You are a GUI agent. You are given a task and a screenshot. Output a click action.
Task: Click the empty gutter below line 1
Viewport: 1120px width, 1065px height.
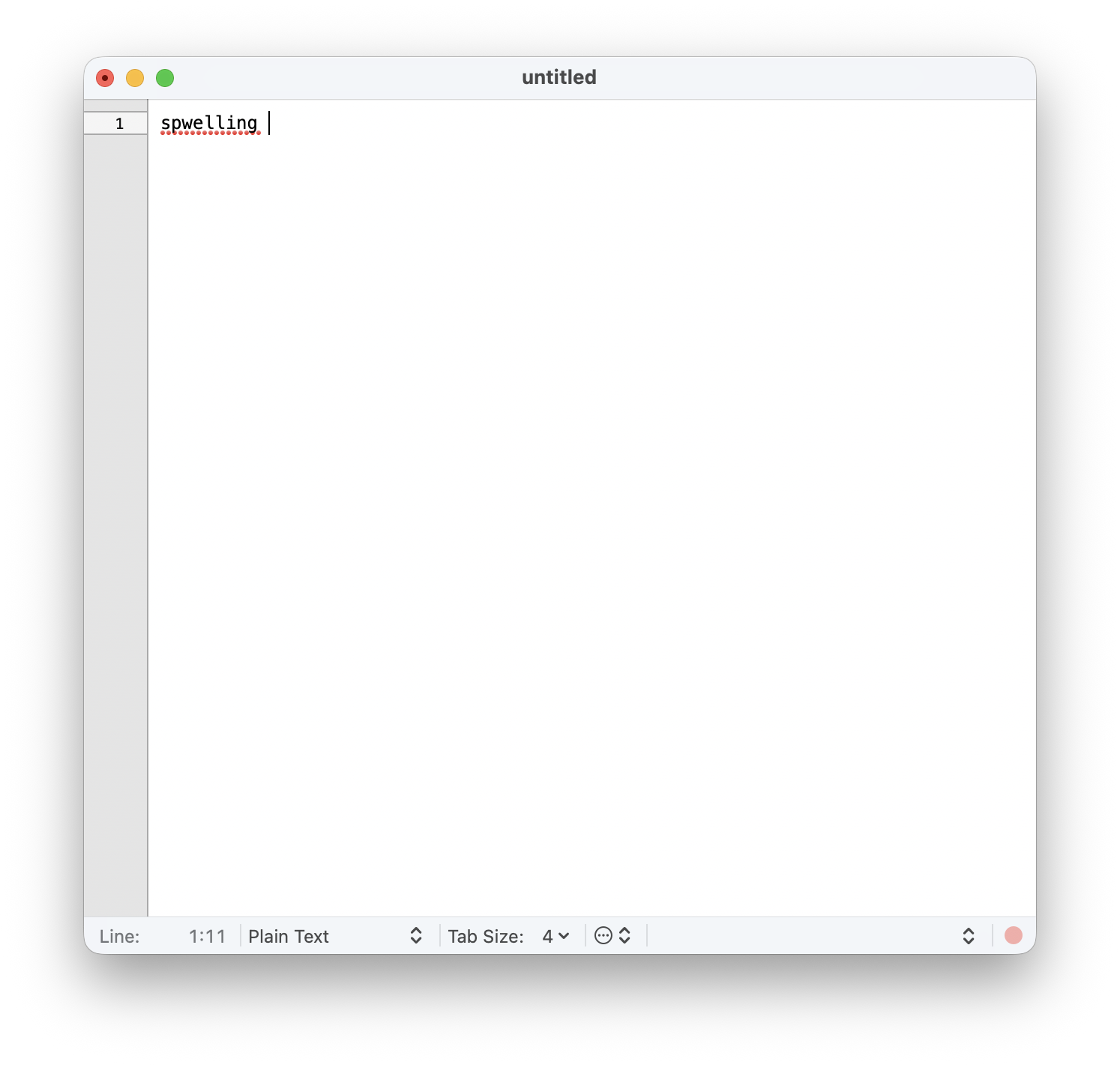(115, 525)
